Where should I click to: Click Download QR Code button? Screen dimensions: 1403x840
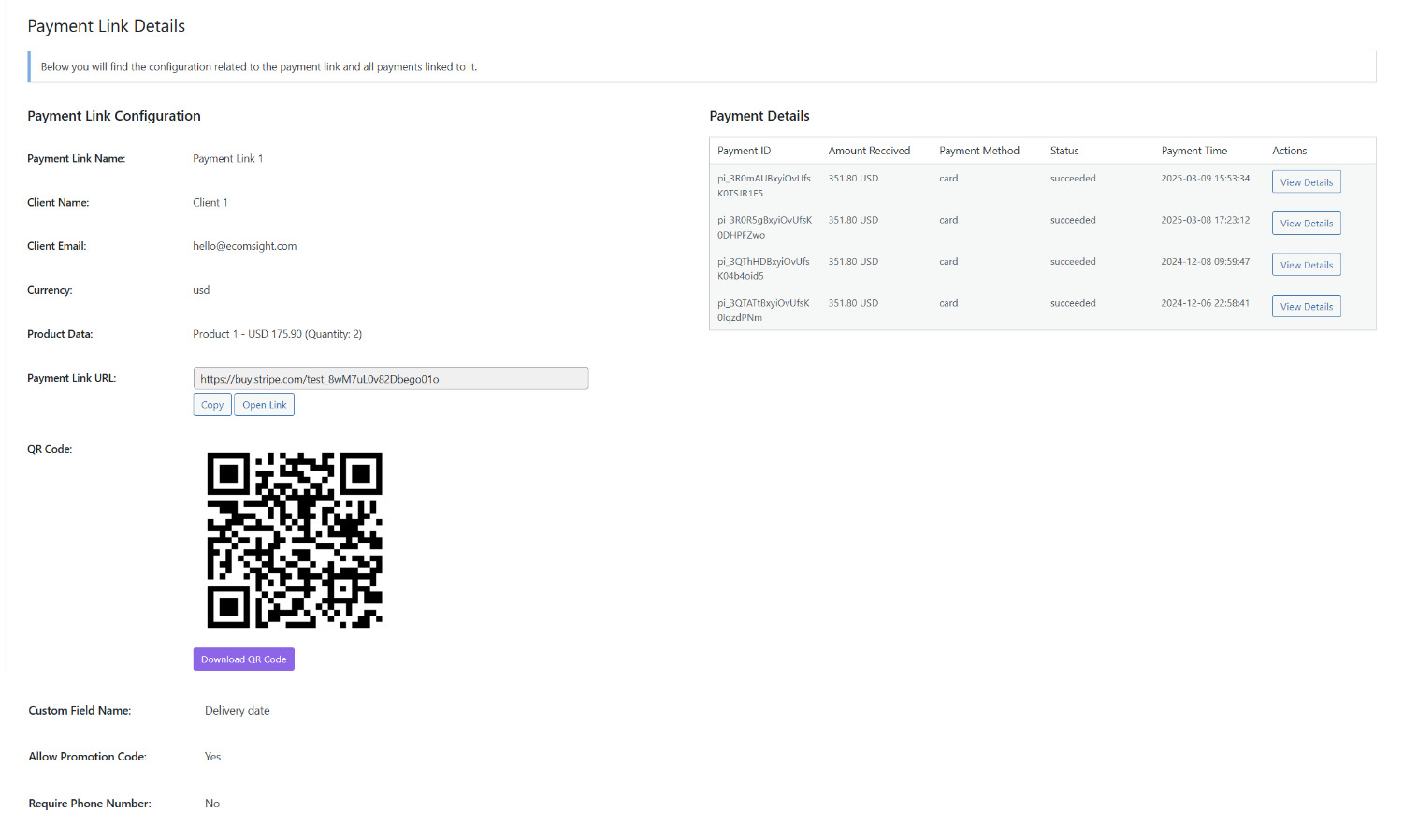coord(244,659)
